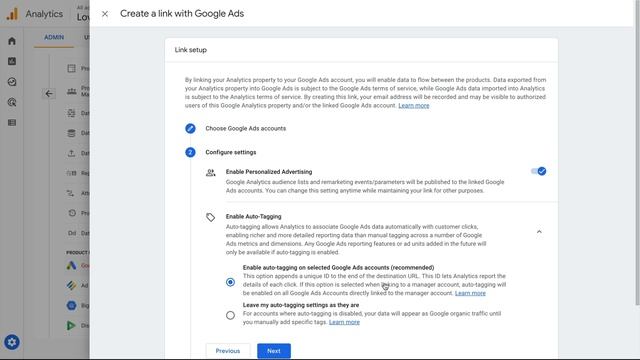Open Reports icon in left sidebar
Image resolution: width=640 pixels, height=360 pixels.
click(12, 61)
